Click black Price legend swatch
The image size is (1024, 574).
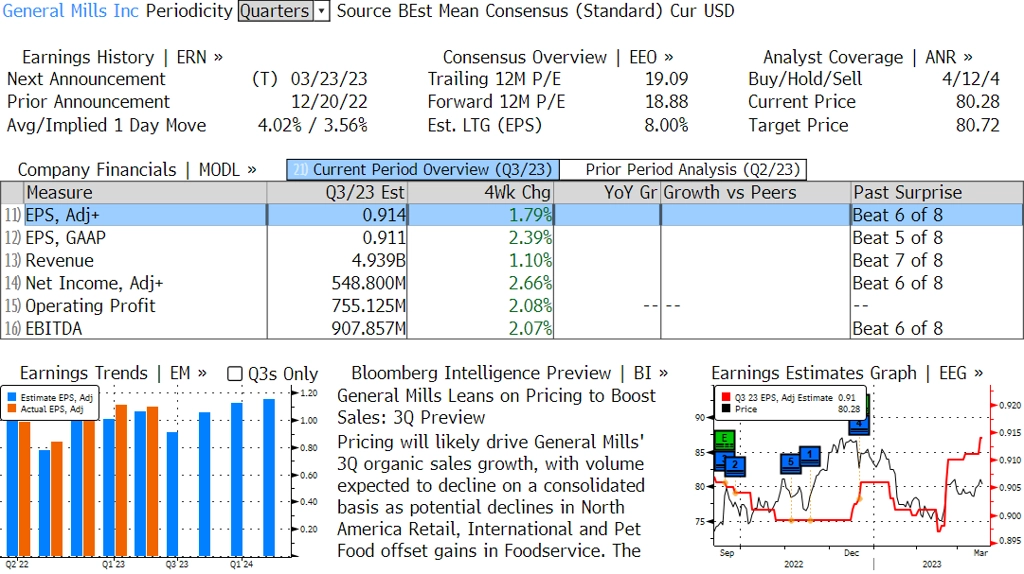point(726,409)
